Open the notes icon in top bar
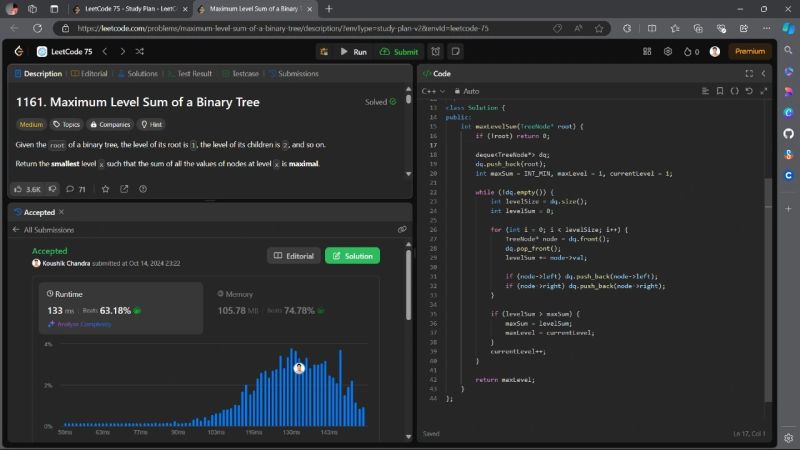This screenshot has height=450, width=800. [x=456, y=52]
